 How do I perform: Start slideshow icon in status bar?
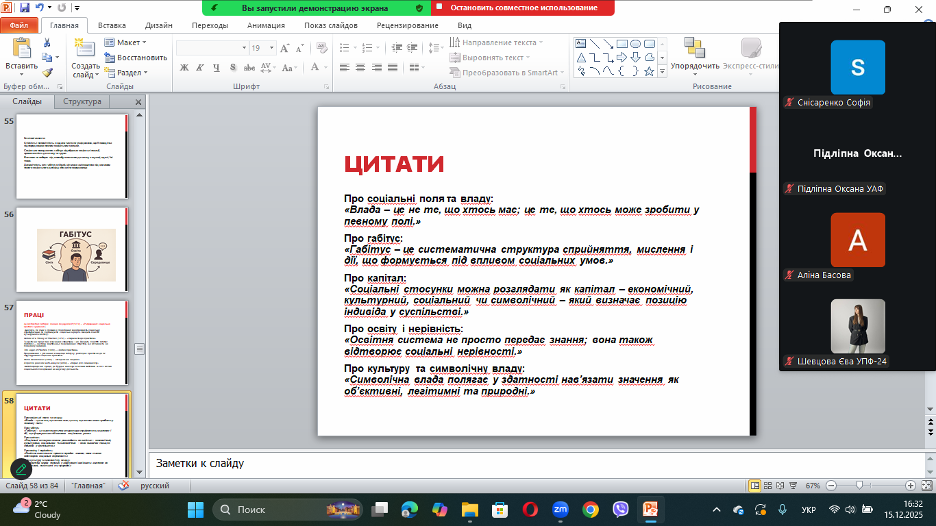[x=793, y=485]
